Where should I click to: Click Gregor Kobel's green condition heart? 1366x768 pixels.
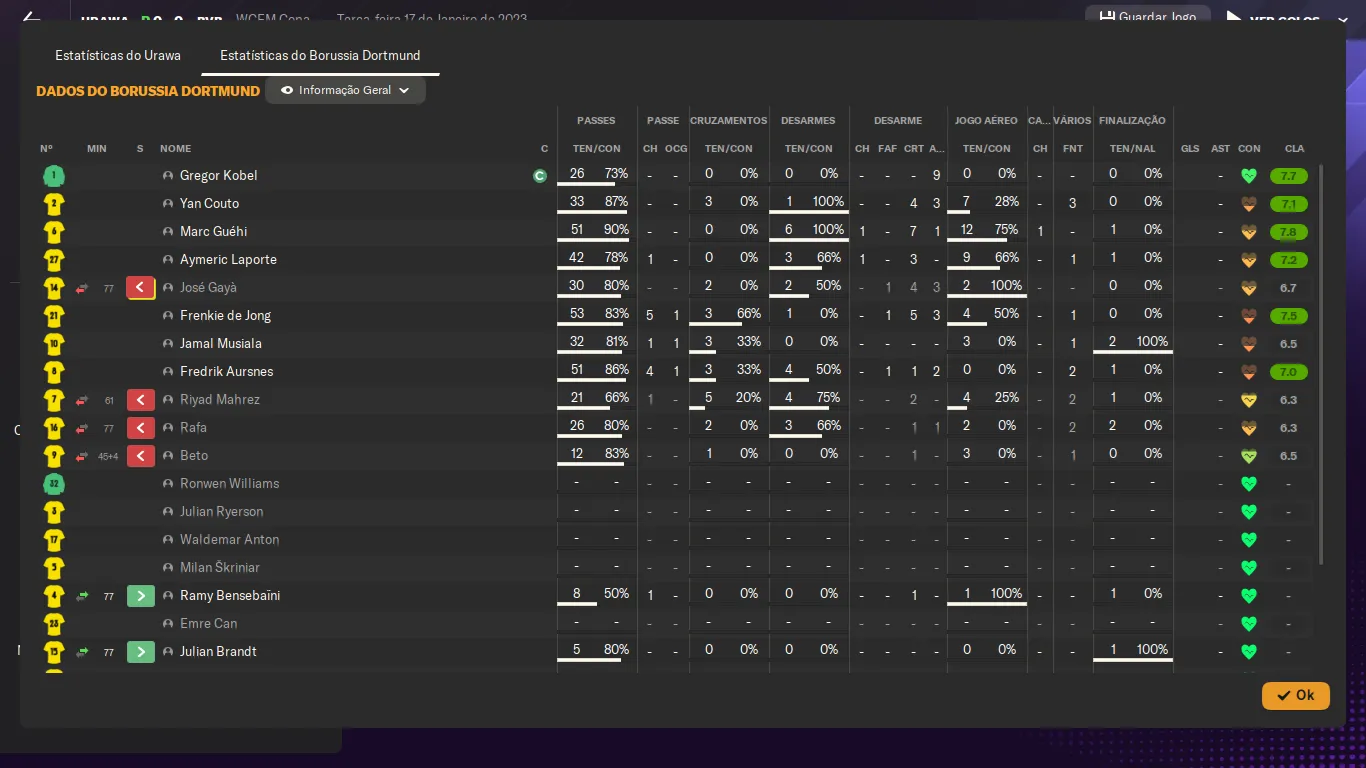(x=1248, y=176)
